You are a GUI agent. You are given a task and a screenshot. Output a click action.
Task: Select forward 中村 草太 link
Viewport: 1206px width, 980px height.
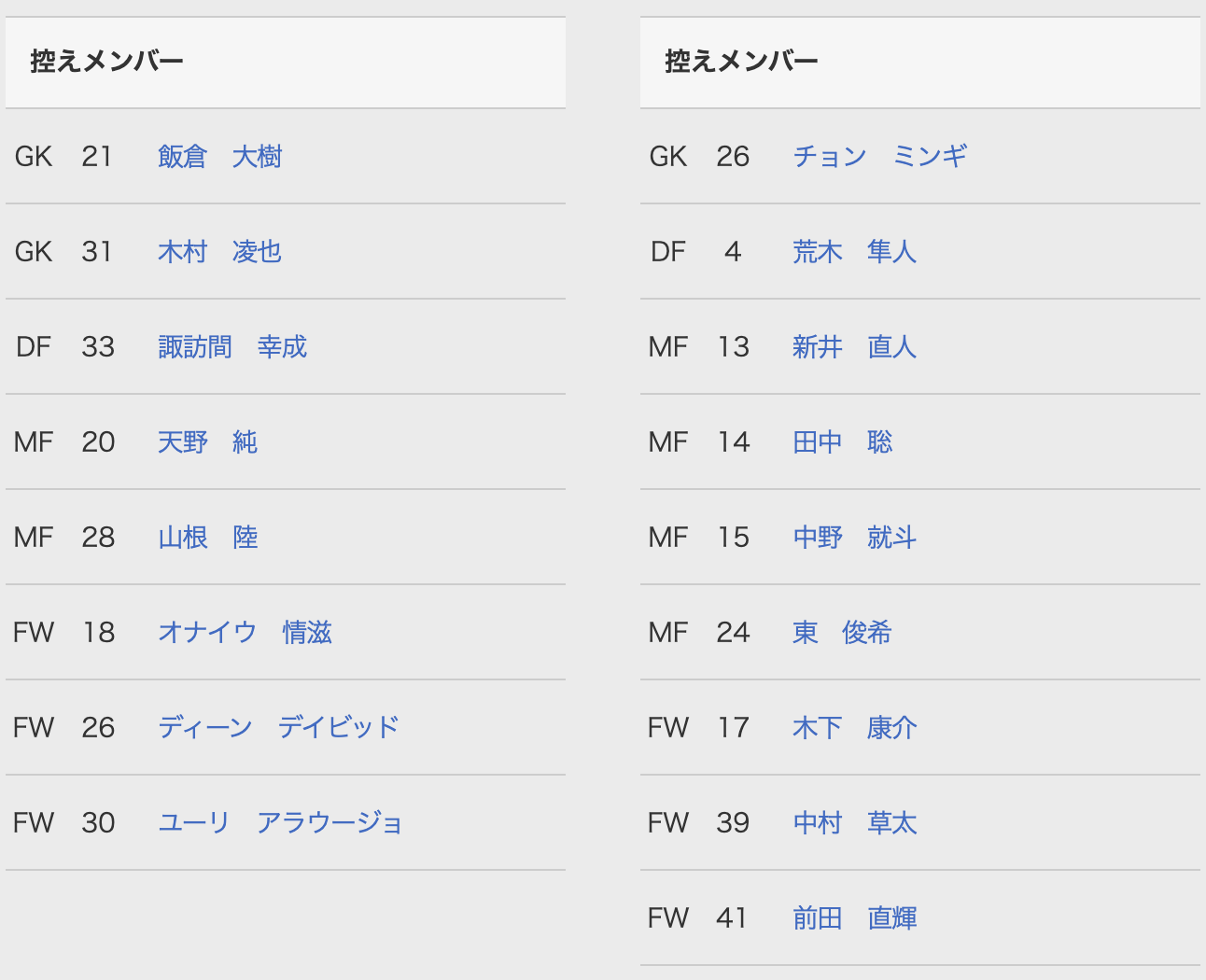854,822
